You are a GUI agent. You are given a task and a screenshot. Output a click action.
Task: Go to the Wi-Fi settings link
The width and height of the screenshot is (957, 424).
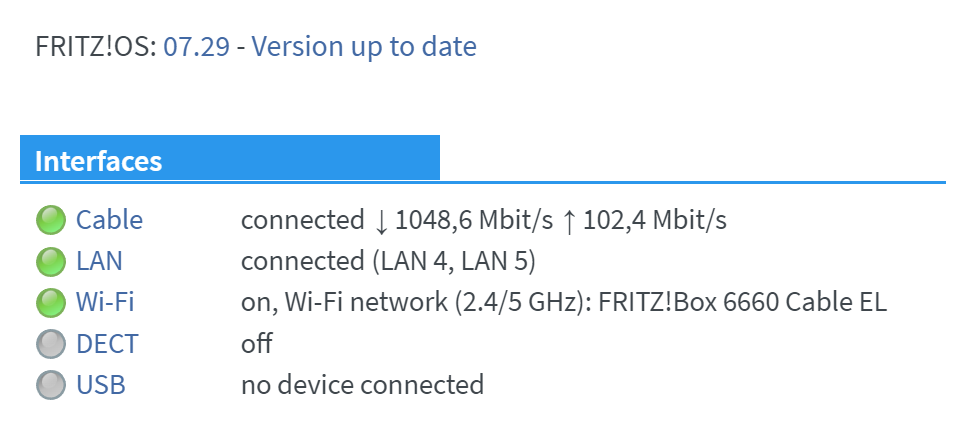pyautogui.click(x=105, y=303)
